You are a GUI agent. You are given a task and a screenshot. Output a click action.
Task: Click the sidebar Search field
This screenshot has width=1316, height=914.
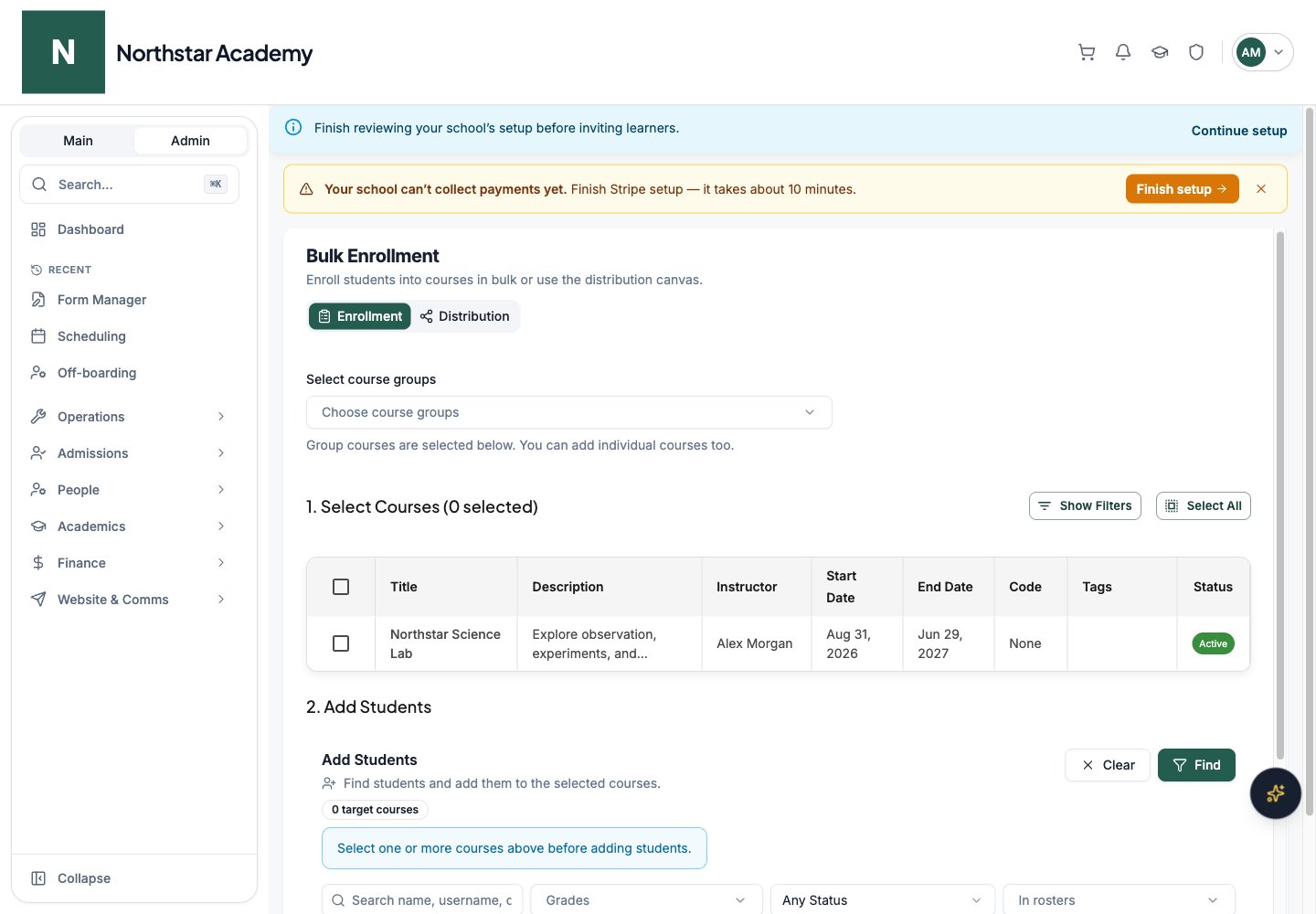129,185
